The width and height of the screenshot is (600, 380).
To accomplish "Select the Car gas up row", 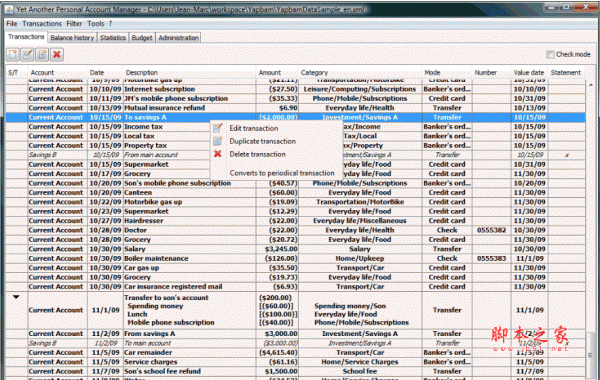I will (x=295, y=268).
